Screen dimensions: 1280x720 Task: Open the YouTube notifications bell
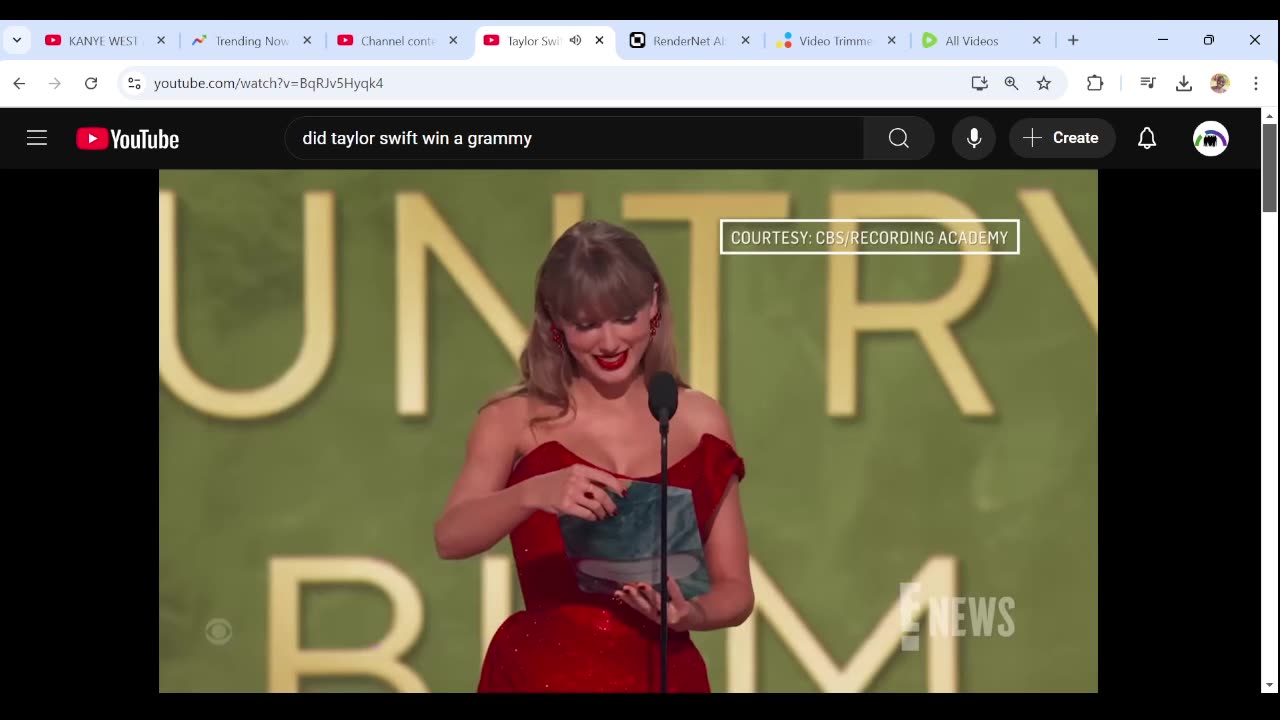(1147, 138)
